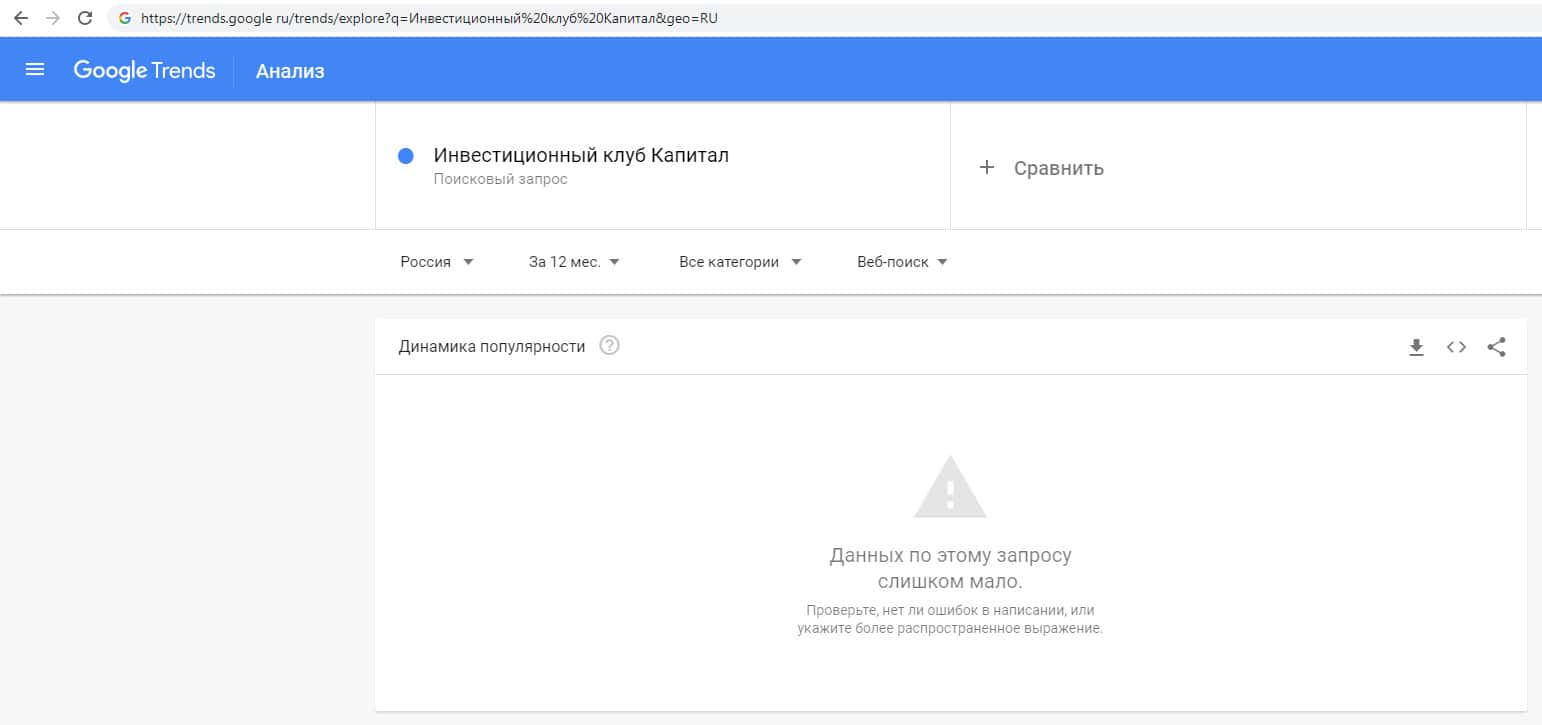Expand the Россия region dropdown
Viewport: 1542px width, 725px height.
click(x=437, y=262)
